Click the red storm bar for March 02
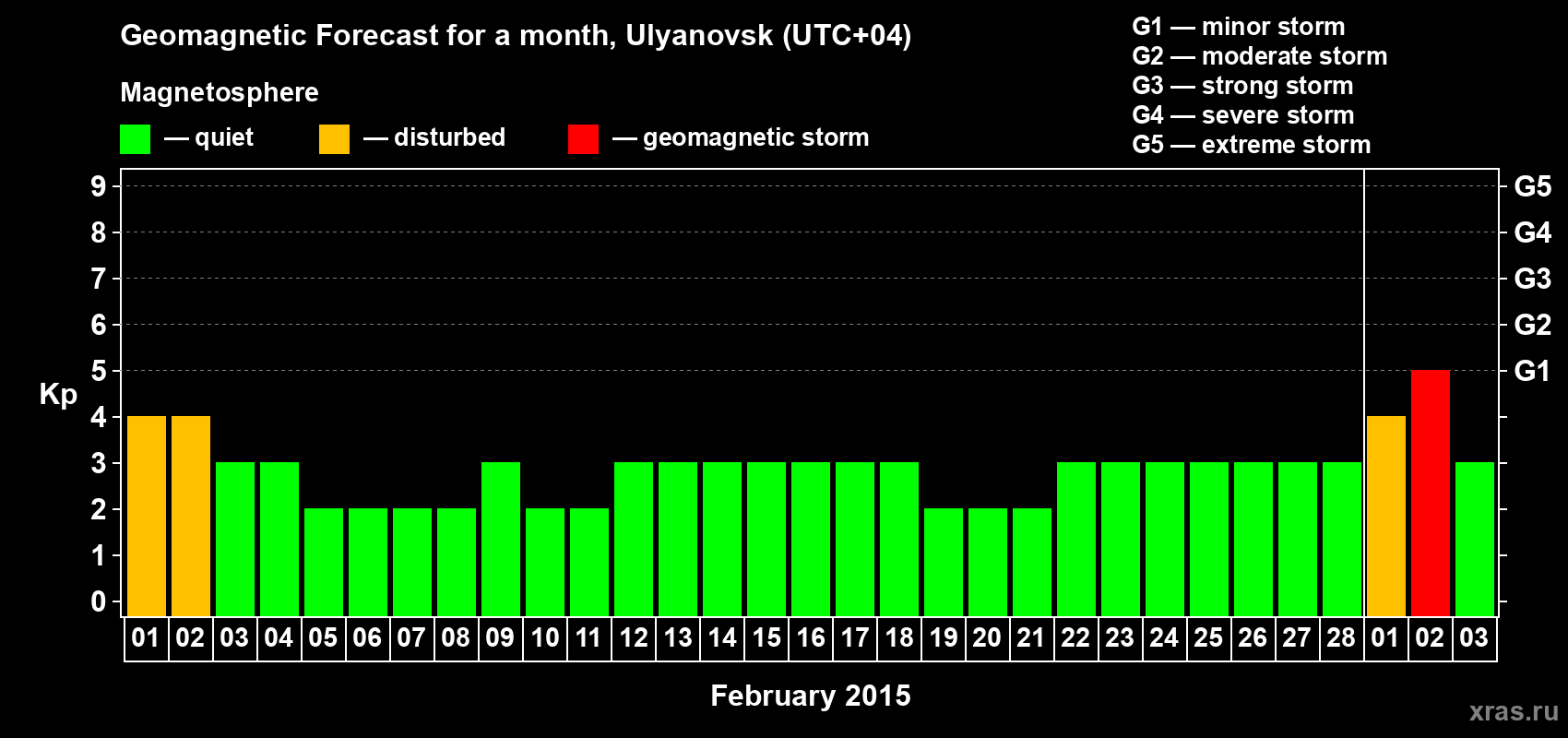 pyautogui.click(x=1430, y=494)
